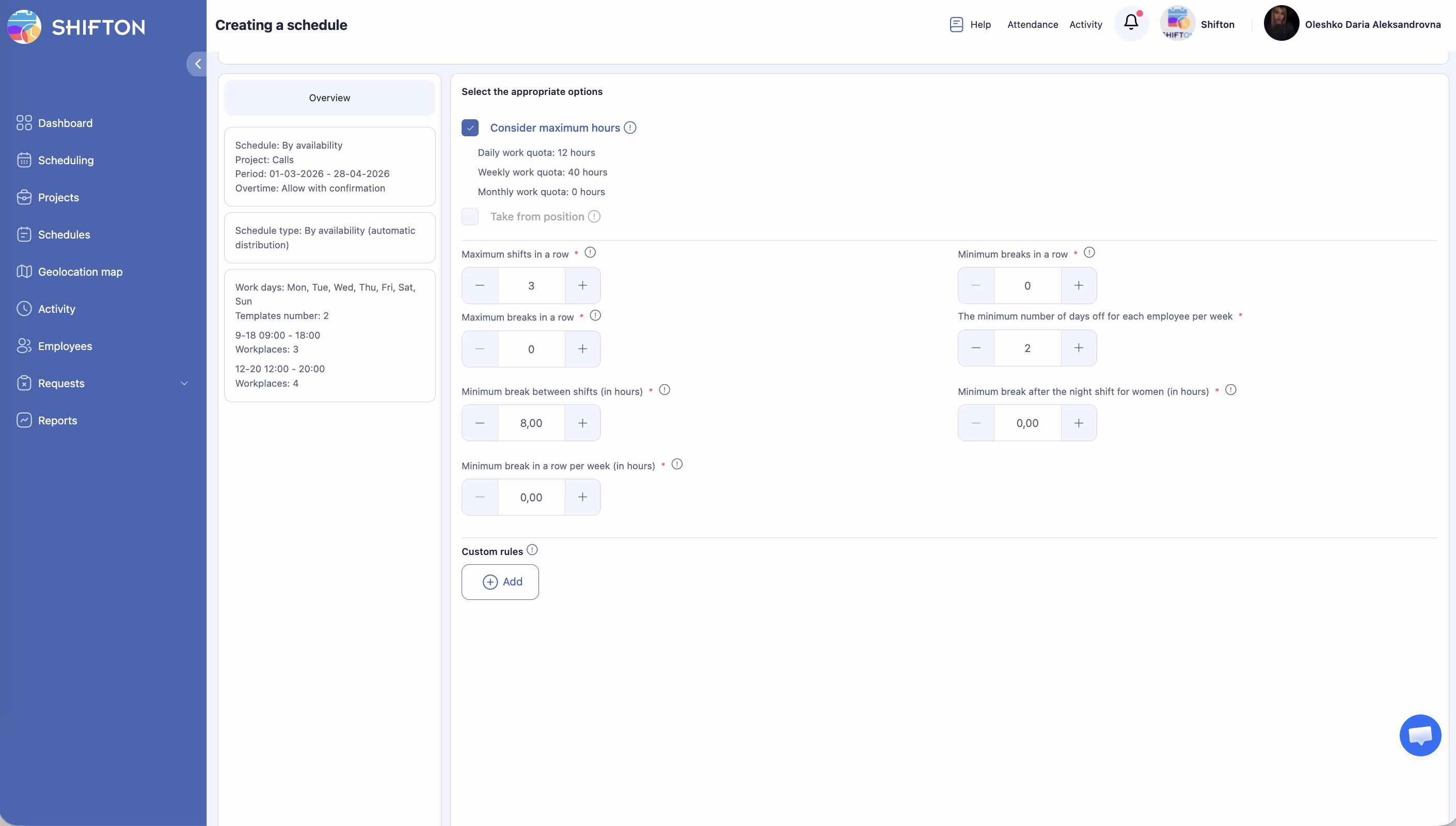Image resolution: width=1456 pixels, height=826 pixels.
Task: Open the notifications bell icon
Action: click(1130, 23)
